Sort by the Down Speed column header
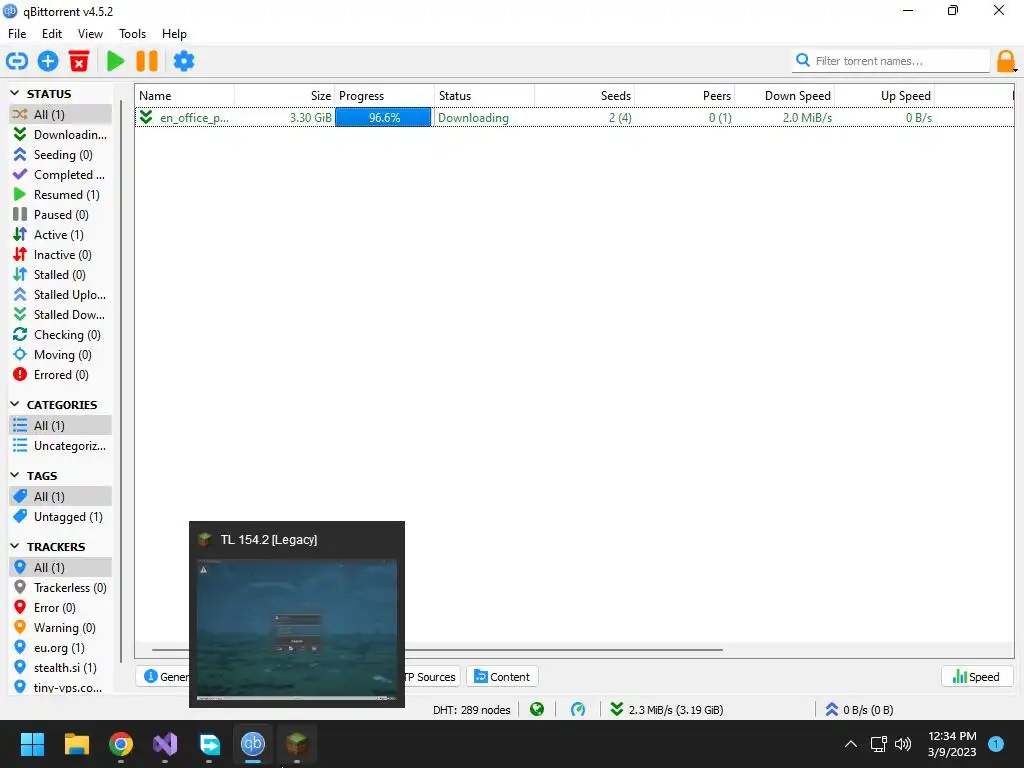The image size is (1024, 768). pos(784,96)
